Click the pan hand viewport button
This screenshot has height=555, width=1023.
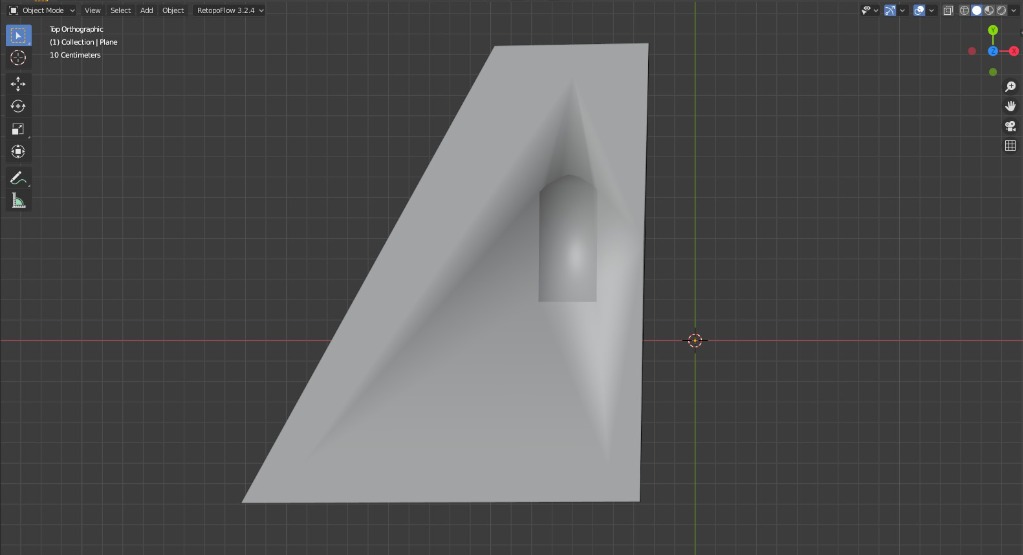1010,106
